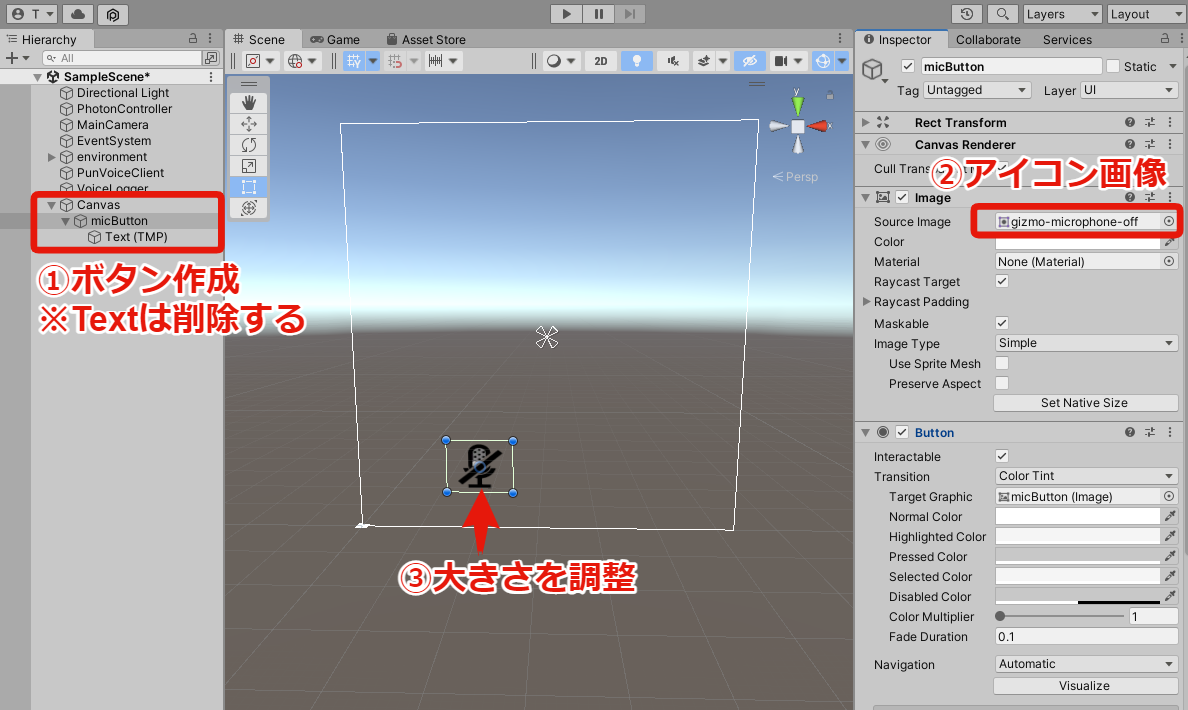
Task: Edit the Fade Duration input field
Action: [1085, 637]
